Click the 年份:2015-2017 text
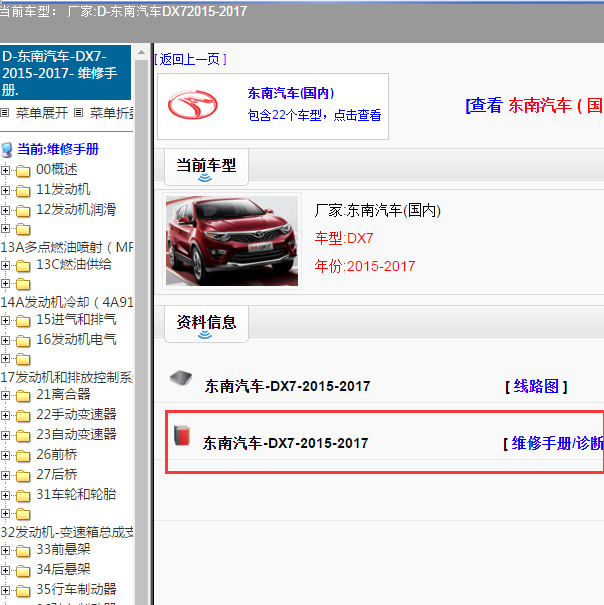This screenshot has height=605, width=604. pyautogui.click(x=365, y=266)
